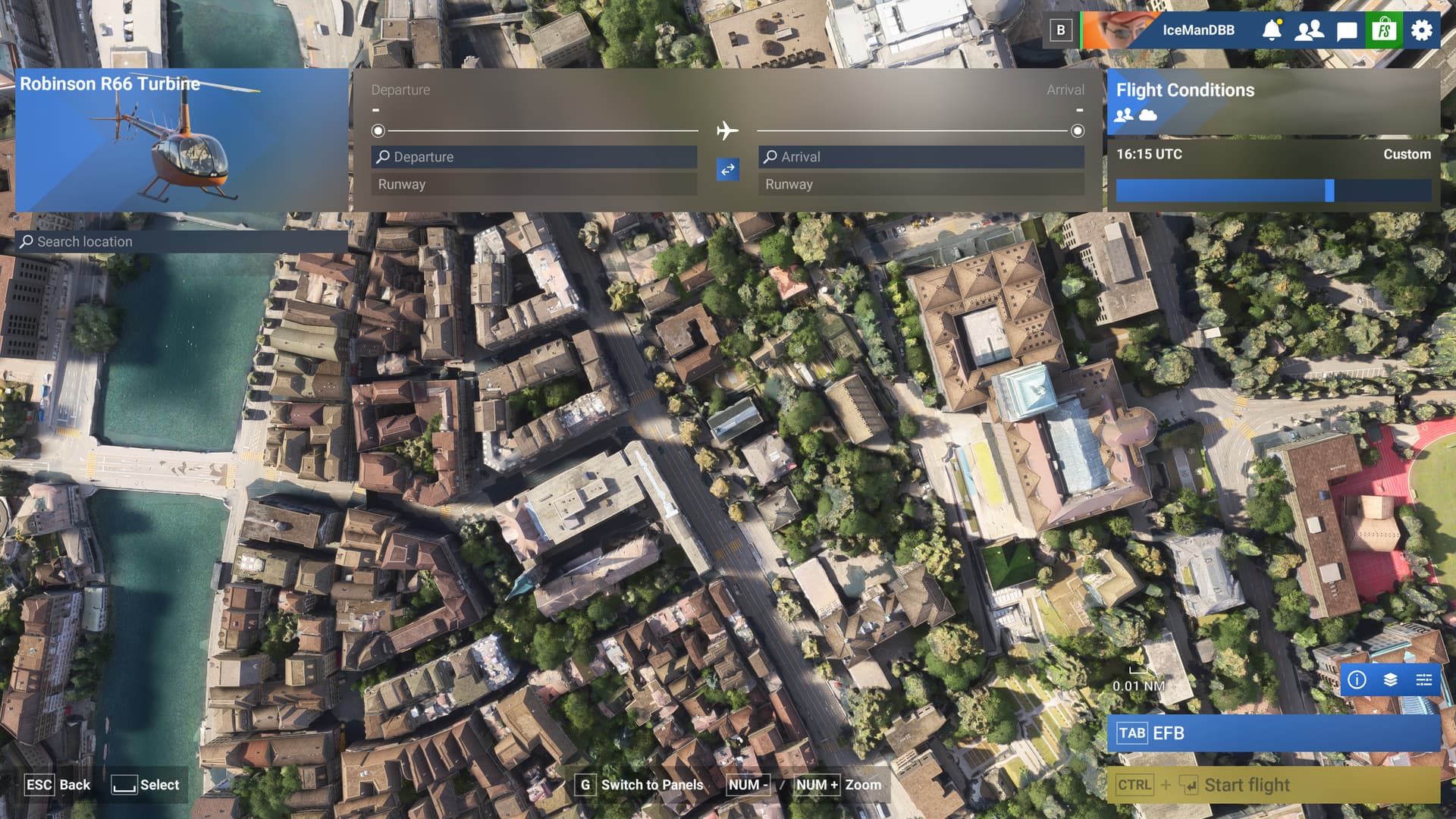Open the map layers icon
1456x819 pixels.
tap(1390, 679)
